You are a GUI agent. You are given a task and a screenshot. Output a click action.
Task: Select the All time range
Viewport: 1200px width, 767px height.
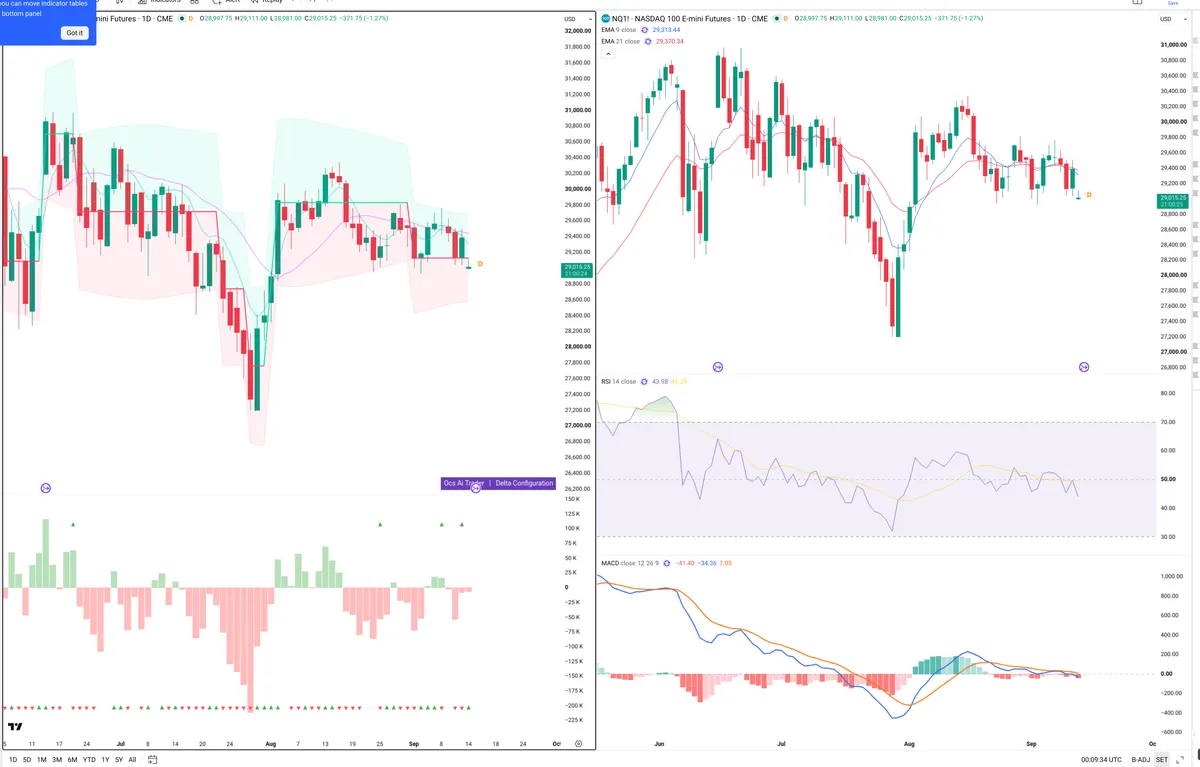[x=132, y=759]
